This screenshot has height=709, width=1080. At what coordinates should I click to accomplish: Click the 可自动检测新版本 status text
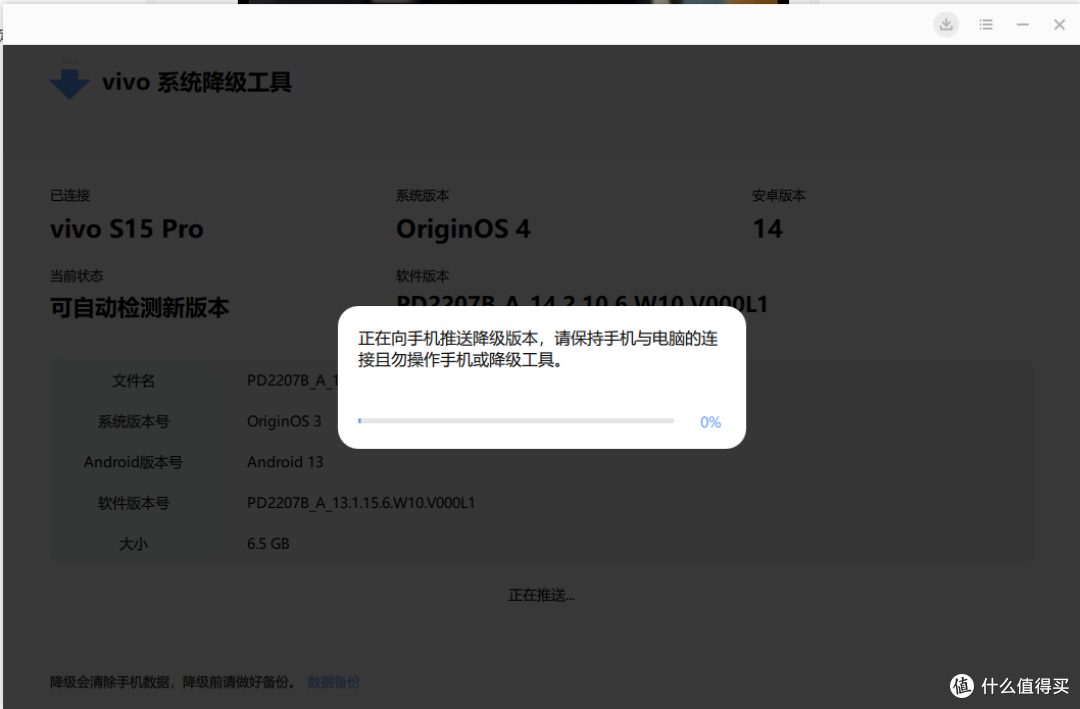tap(139, 307)
